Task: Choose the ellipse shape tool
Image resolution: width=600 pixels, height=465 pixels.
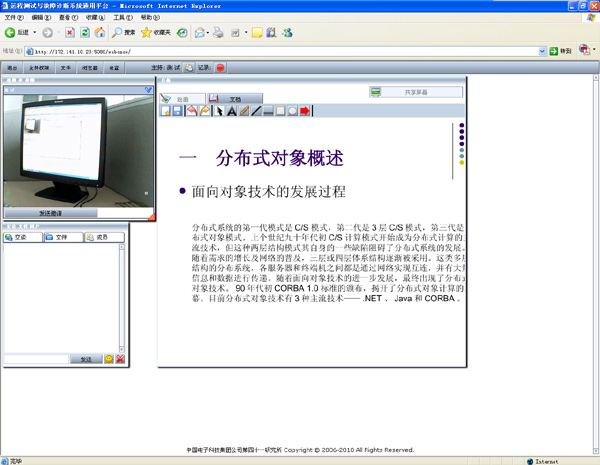Action: pyautogui.click(x=293, y=111)
